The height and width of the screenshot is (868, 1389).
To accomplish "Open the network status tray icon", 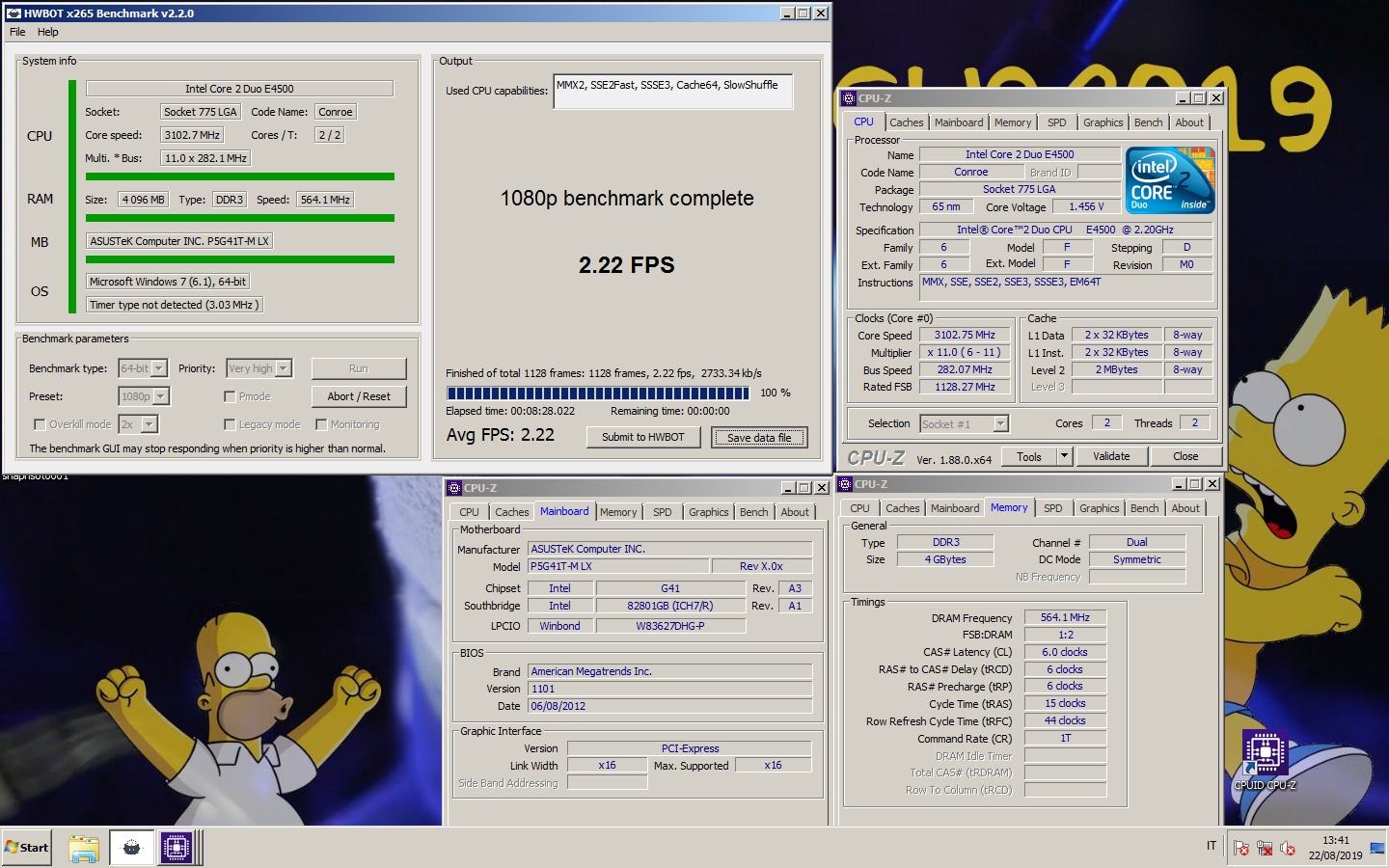I will click(x=1265, y=849).
